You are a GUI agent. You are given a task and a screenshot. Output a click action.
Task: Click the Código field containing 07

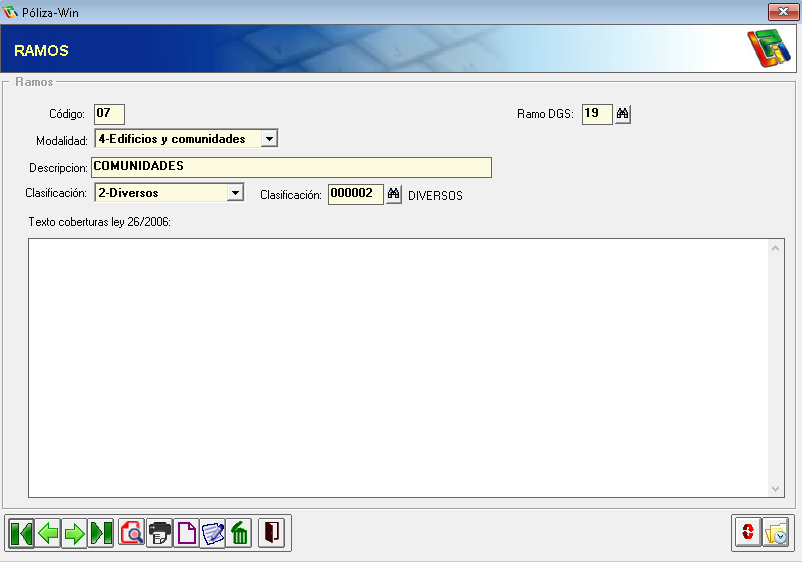pos(109,114)
